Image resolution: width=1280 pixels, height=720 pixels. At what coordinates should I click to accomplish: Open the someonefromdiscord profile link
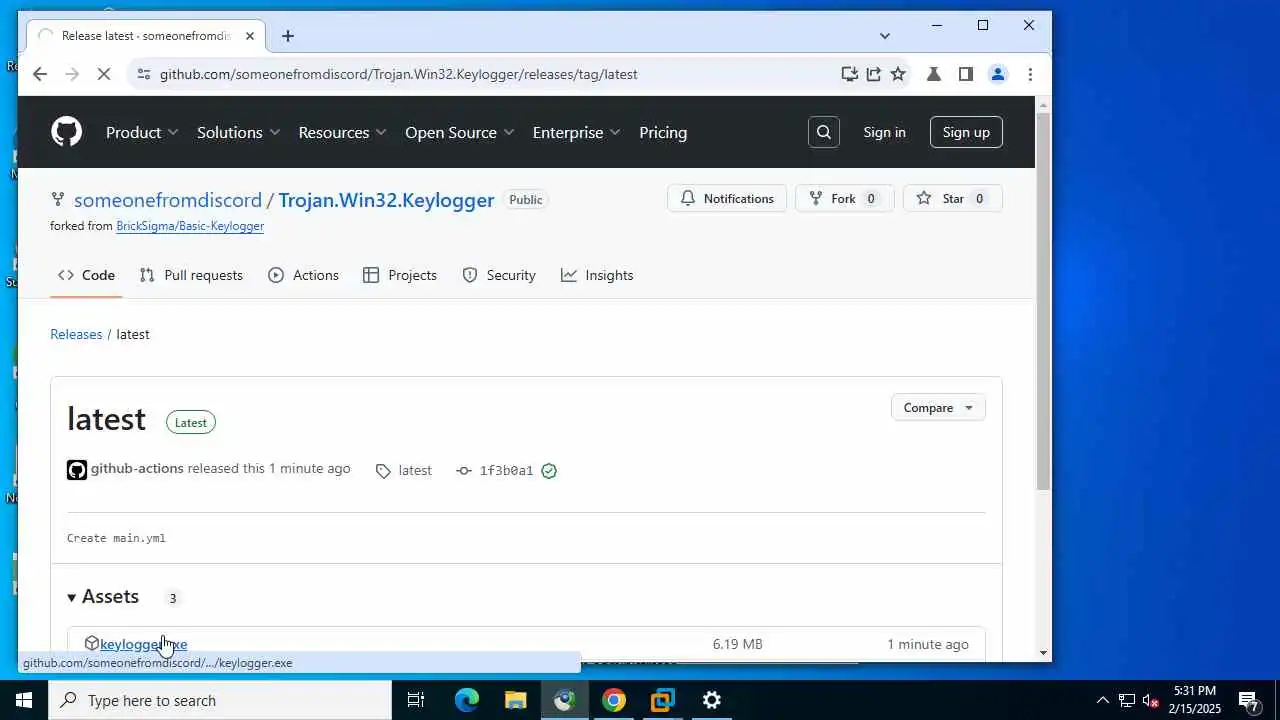coord(168,200)
